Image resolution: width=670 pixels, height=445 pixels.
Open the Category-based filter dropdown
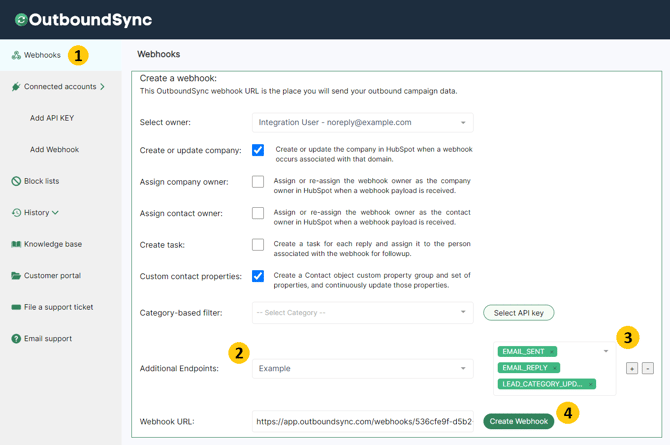tap(363, 313)
